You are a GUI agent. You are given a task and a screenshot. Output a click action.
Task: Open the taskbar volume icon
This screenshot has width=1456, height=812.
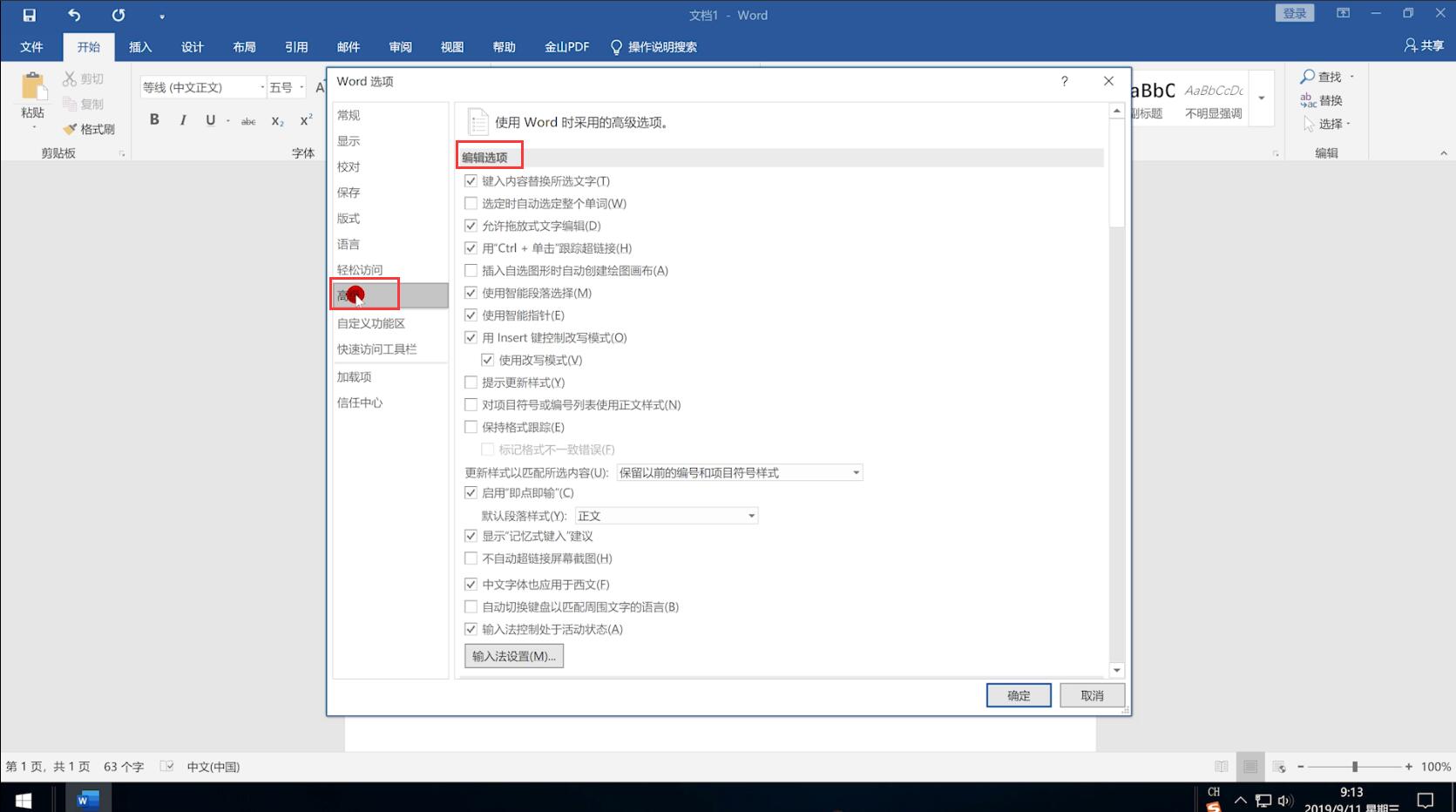pyautogui.click(x=1285, y=800)
